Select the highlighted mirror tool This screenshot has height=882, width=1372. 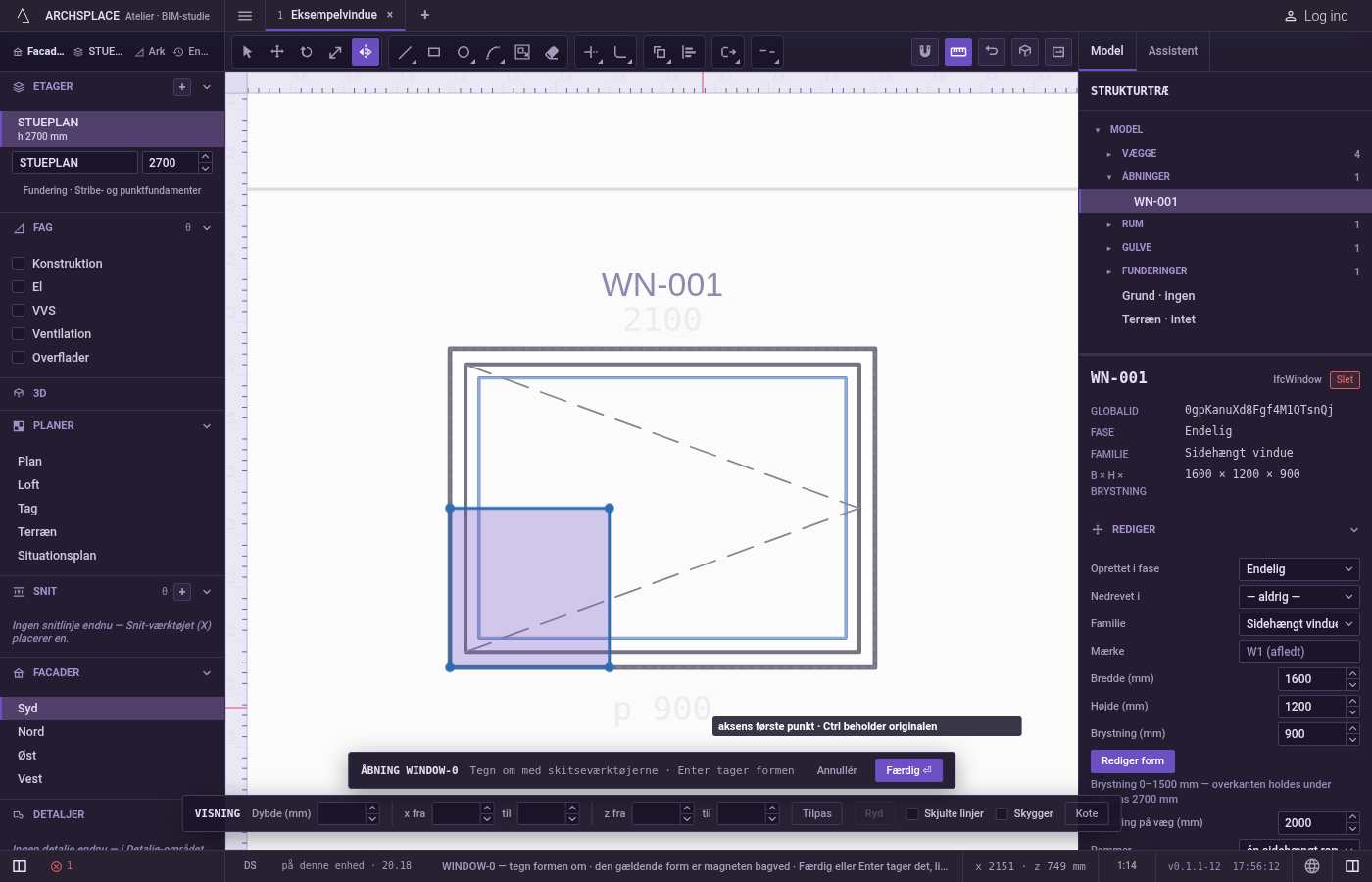tap(366, 52)
